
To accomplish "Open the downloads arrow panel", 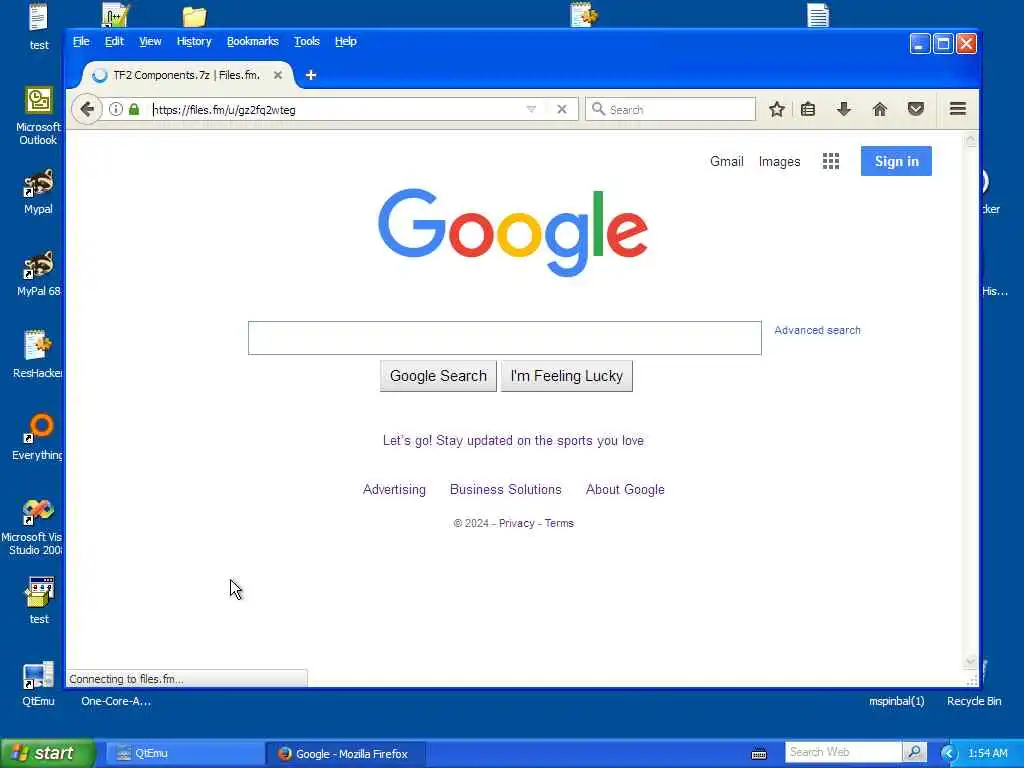I will 844,109.
